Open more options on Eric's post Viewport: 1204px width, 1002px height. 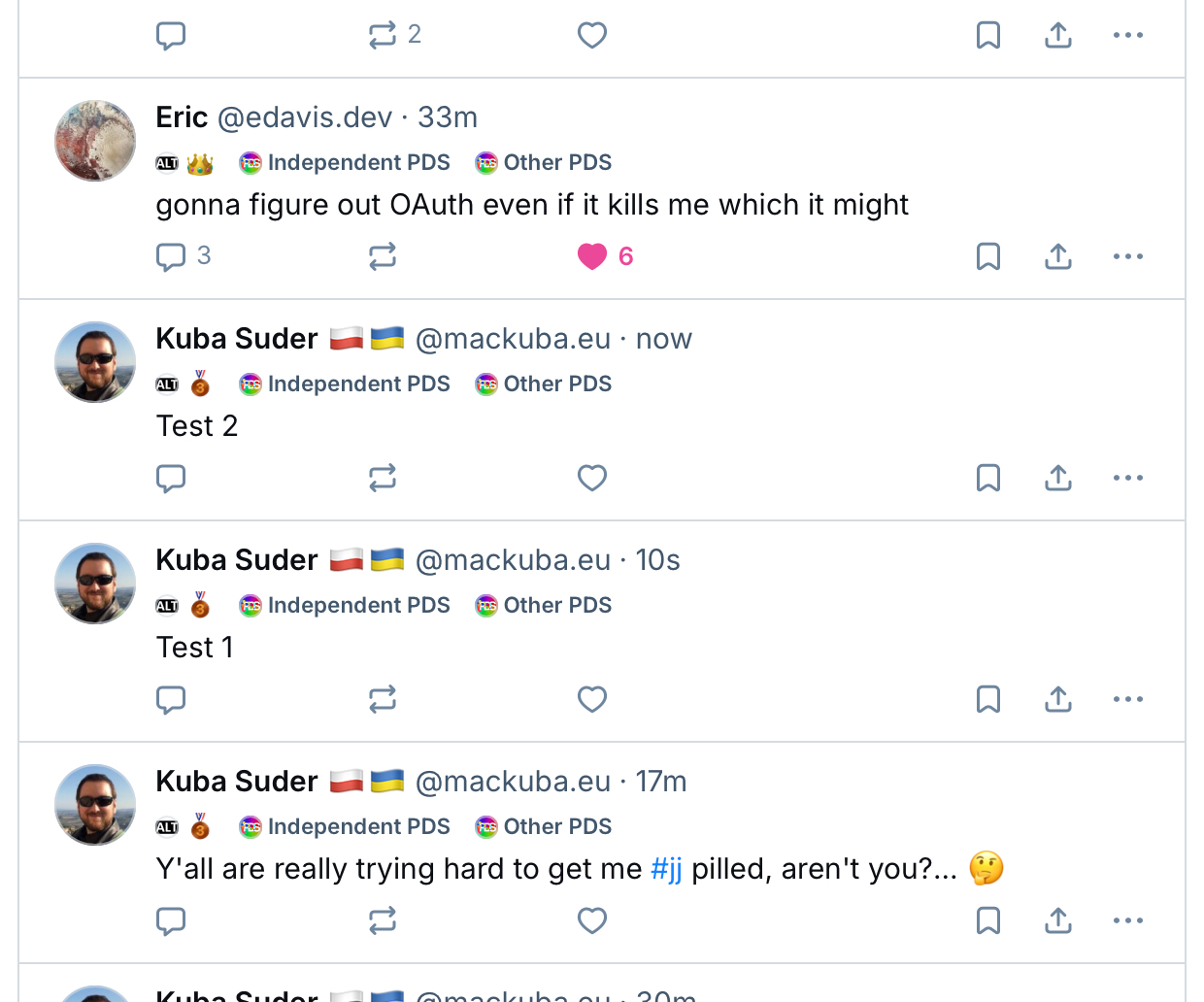[1128, 256]
